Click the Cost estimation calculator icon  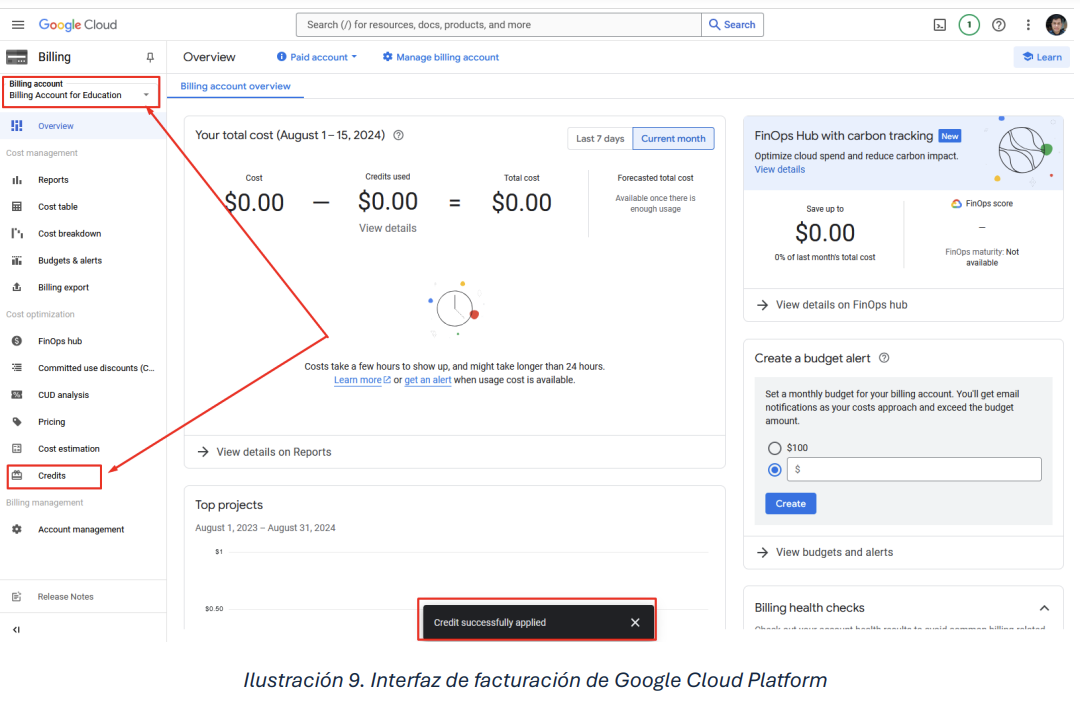17,449
